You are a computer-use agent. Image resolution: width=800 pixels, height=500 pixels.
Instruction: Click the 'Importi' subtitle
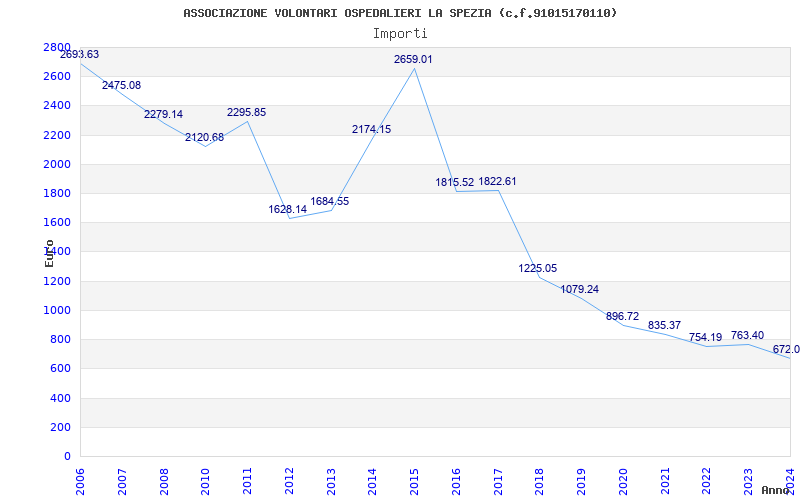(400, 34)
